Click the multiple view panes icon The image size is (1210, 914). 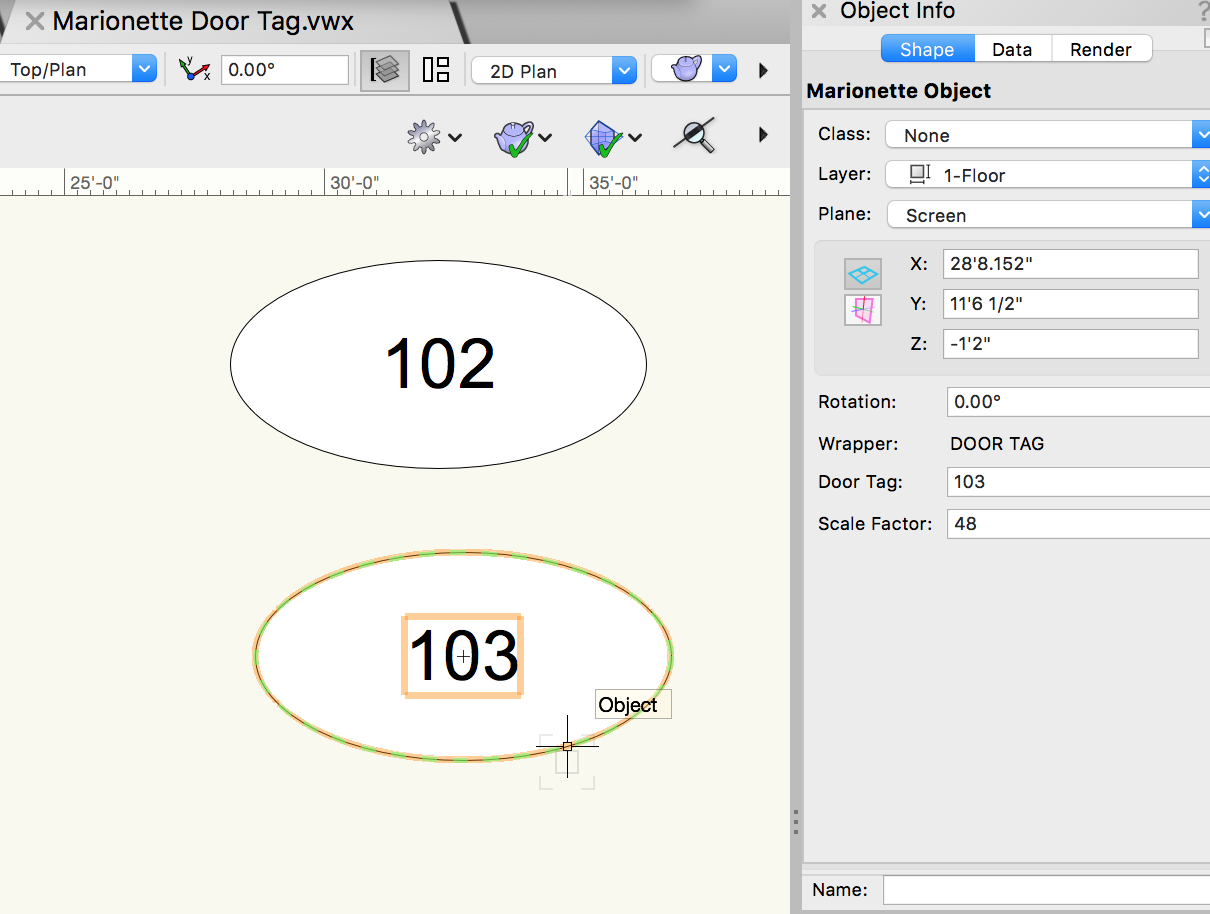[x=436, y=69]
